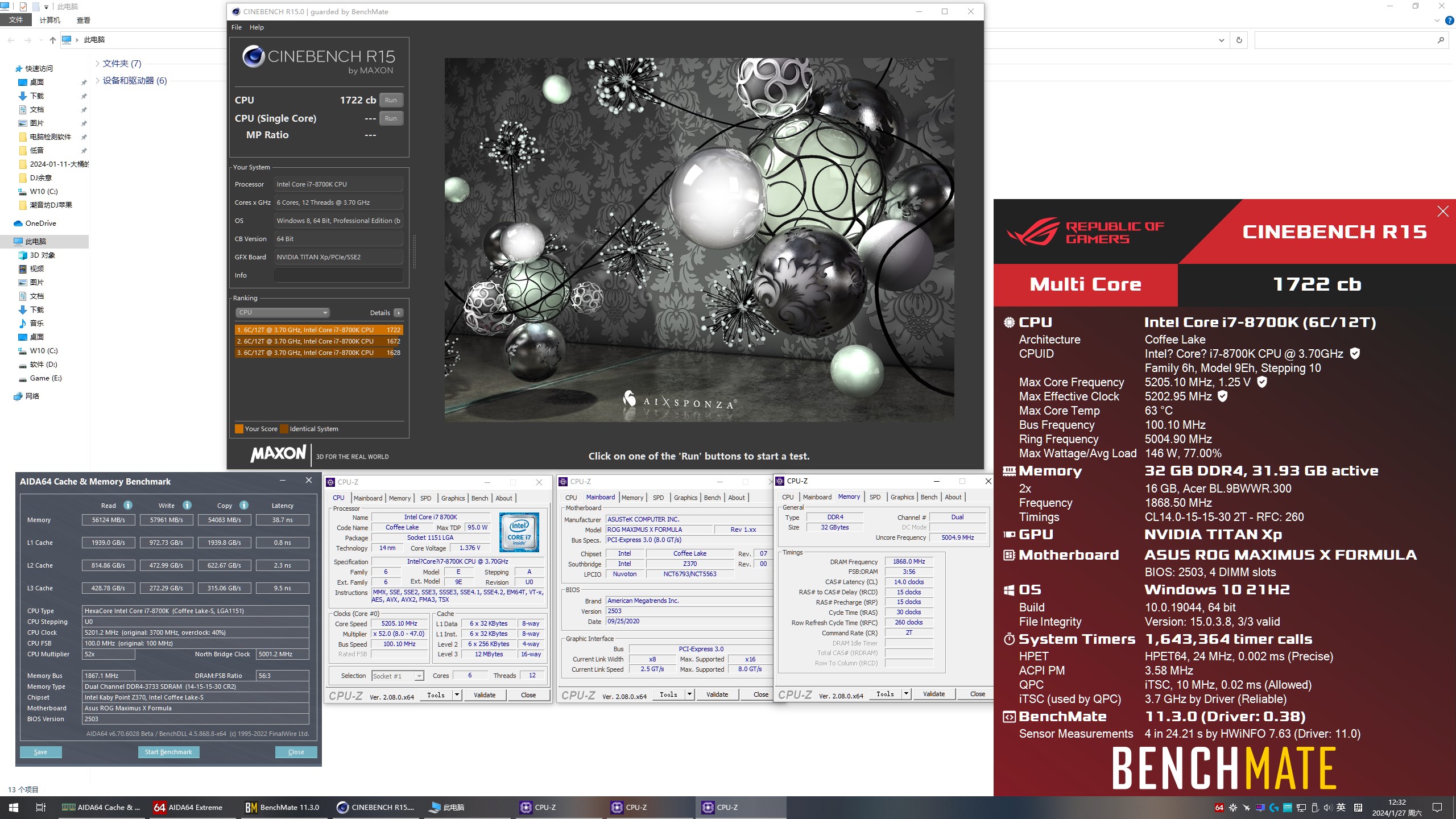Image resolution: width=1456 pixels, height=819 pixels.
Task: Expand 设备和驱动器 (6) group in Explorer
Action: pyautogui.click(x=98, y=81)
